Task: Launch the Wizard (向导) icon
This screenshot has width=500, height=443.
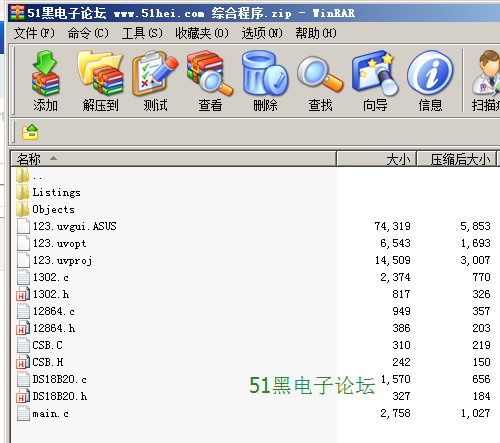Action: pos(375,73)
